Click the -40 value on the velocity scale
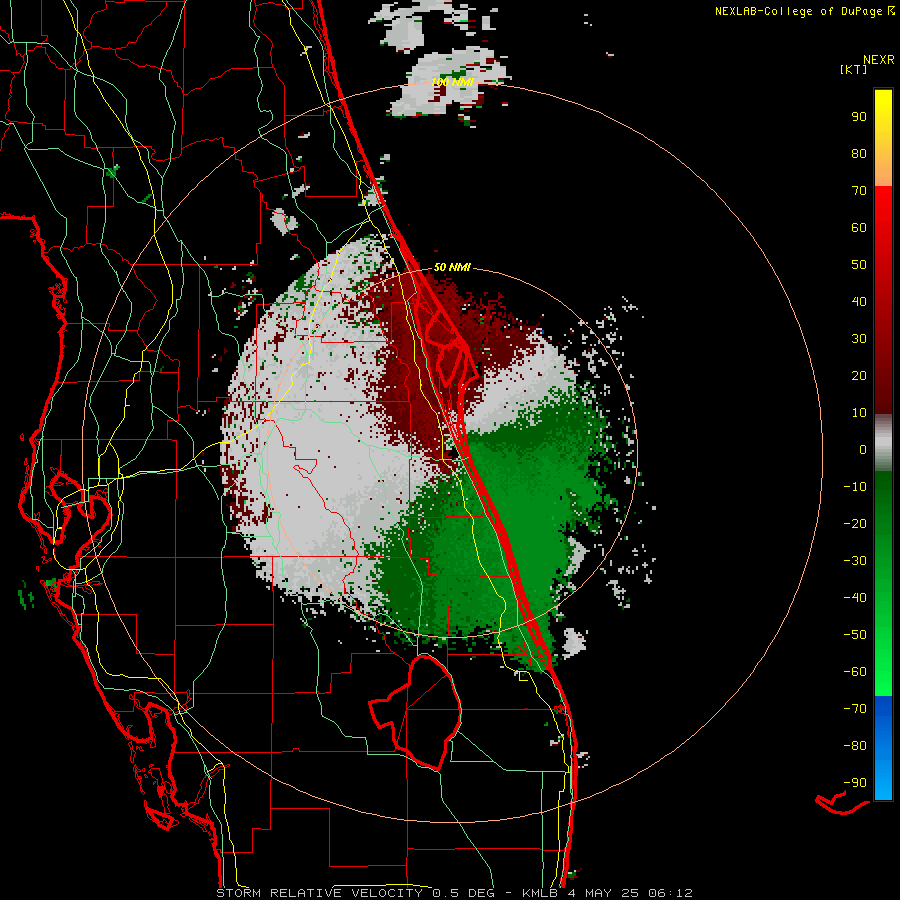Image resolution: width=900 pixels, height=900 pixels. click(855, 598)
